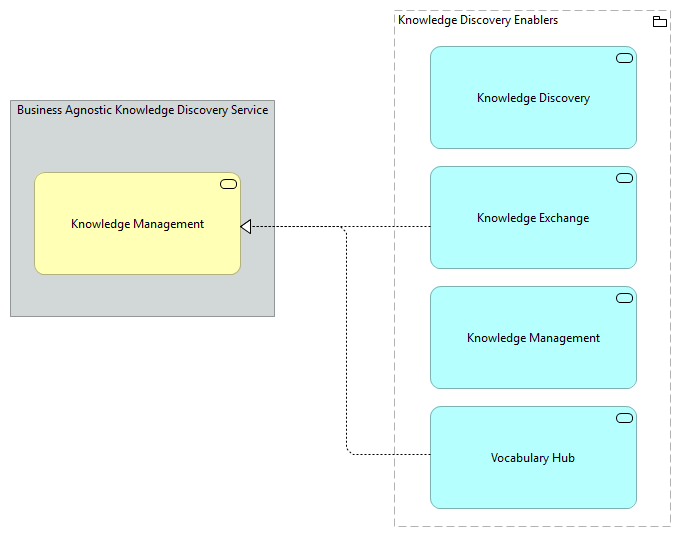Click the Knowledge Exchange label text
This screenshot has width=681, height=537.
pyautogui.click(x=533, y=218)
